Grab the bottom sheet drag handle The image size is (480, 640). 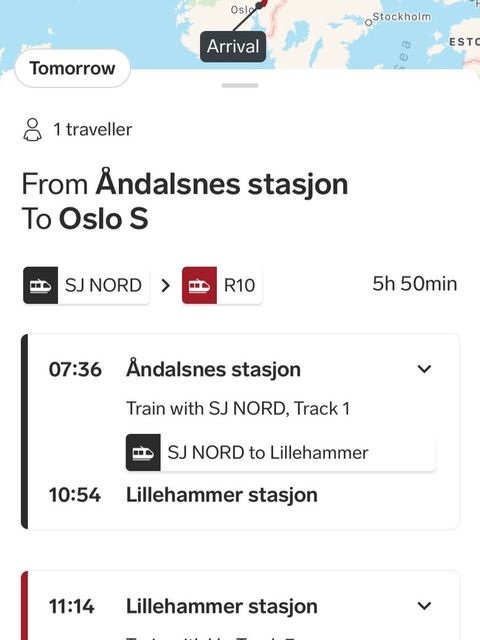[240, 85]
